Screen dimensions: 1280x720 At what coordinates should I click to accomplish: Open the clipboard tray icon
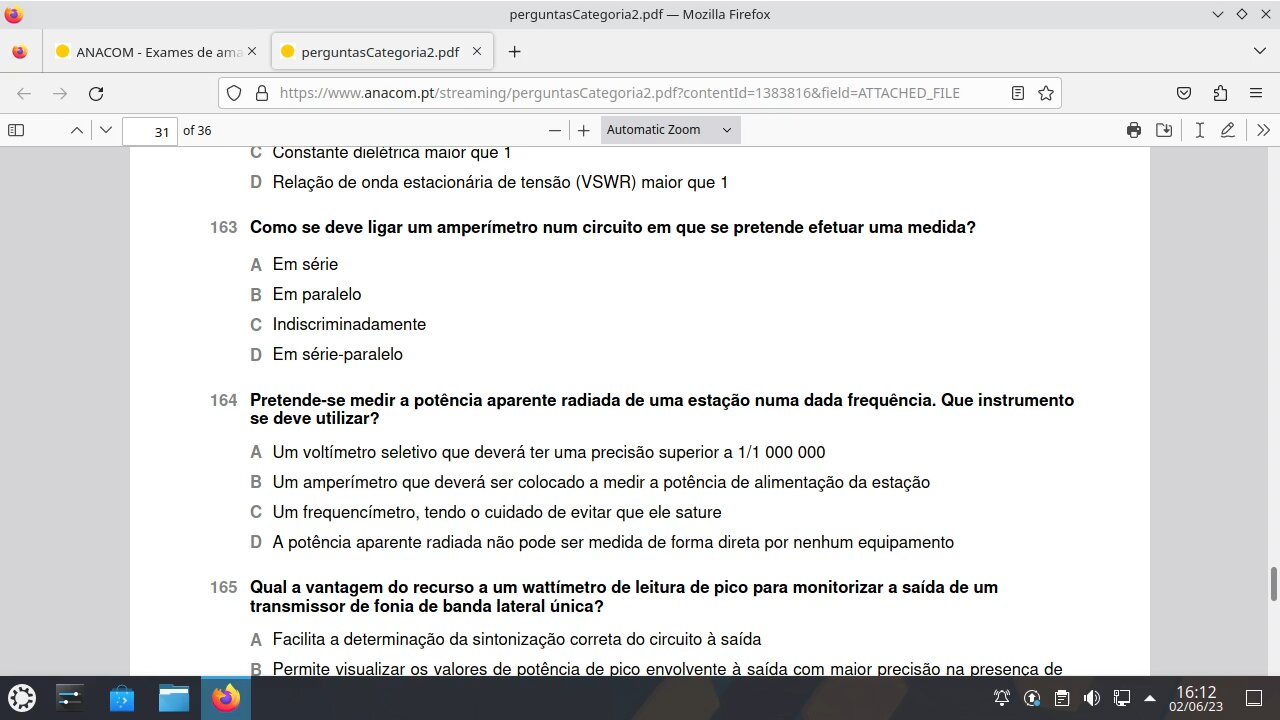(x=1062, y=698)
